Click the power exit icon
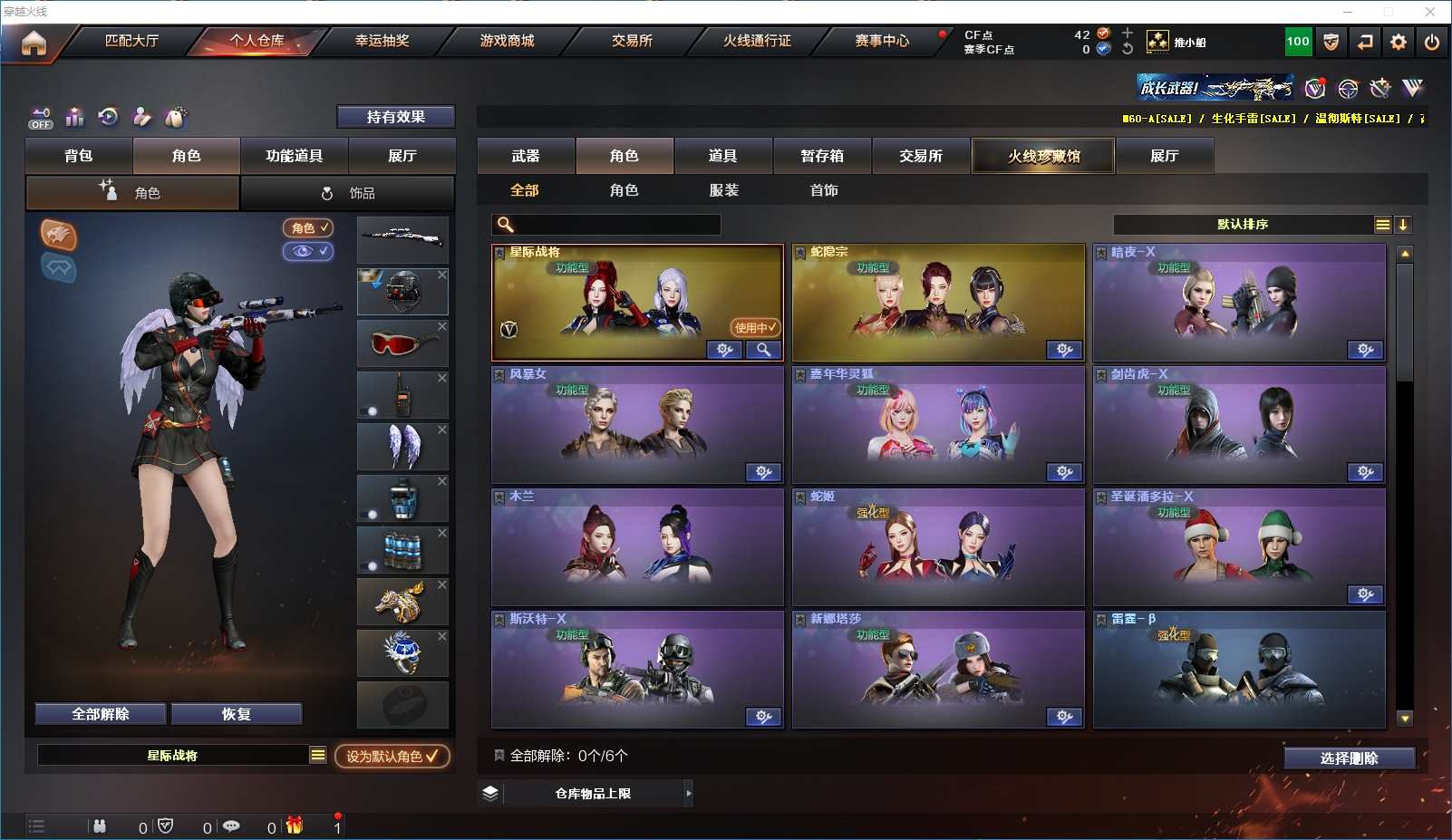Image resolution: width=1452 pixels, height=840 pixels. (1432, 42)
